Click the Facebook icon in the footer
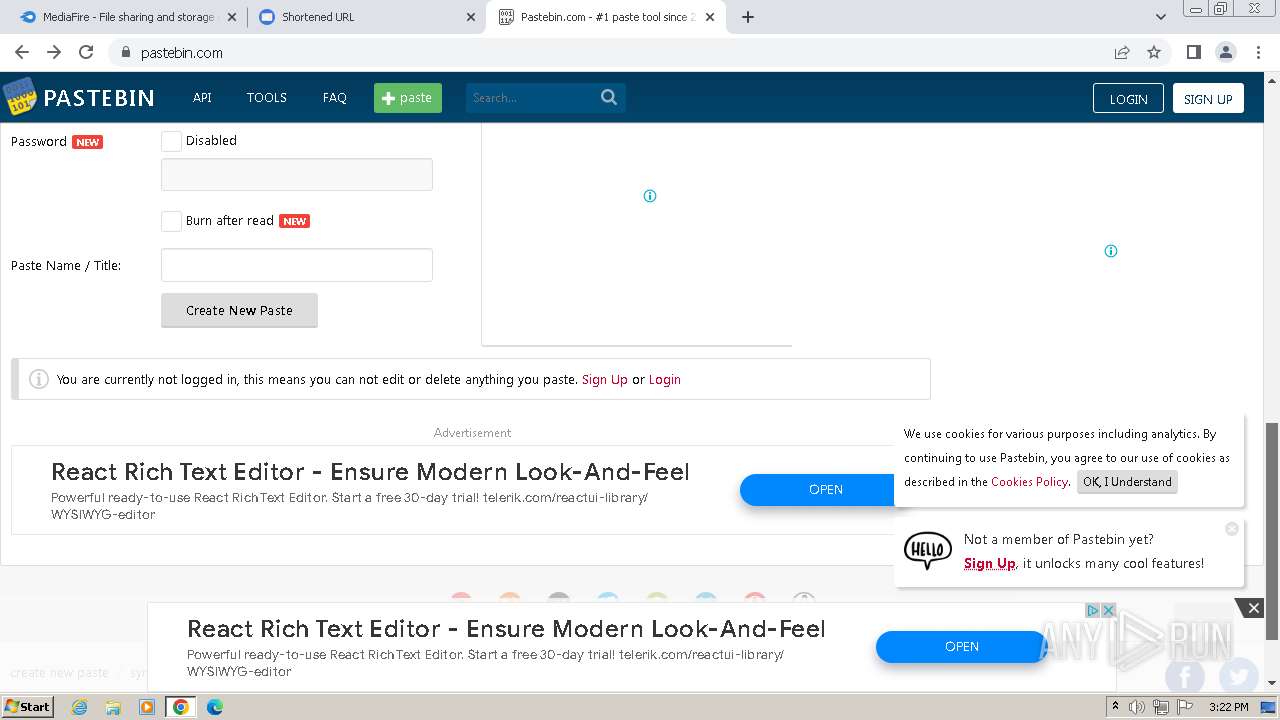Screen dimensions: 1280x720 1185,677
